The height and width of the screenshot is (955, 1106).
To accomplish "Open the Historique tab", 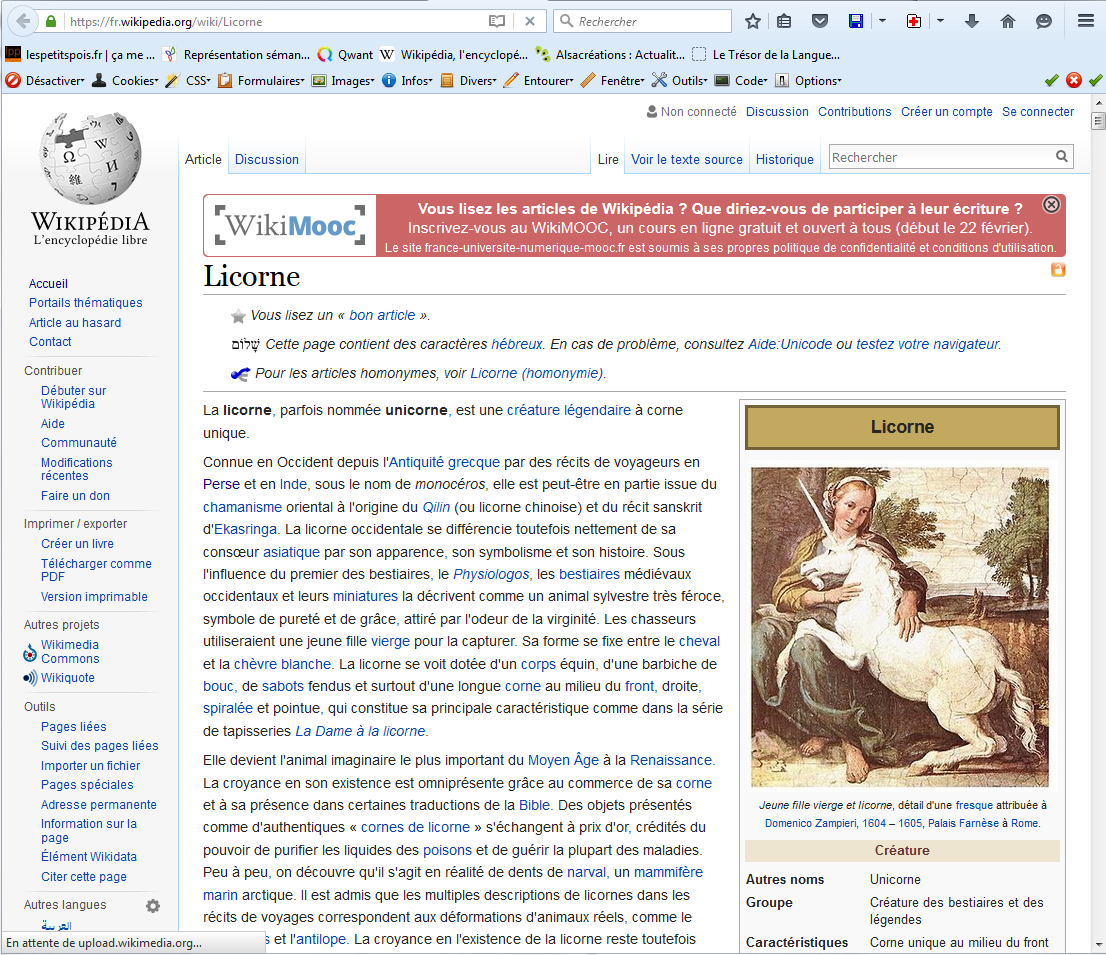I will point(784,159).
